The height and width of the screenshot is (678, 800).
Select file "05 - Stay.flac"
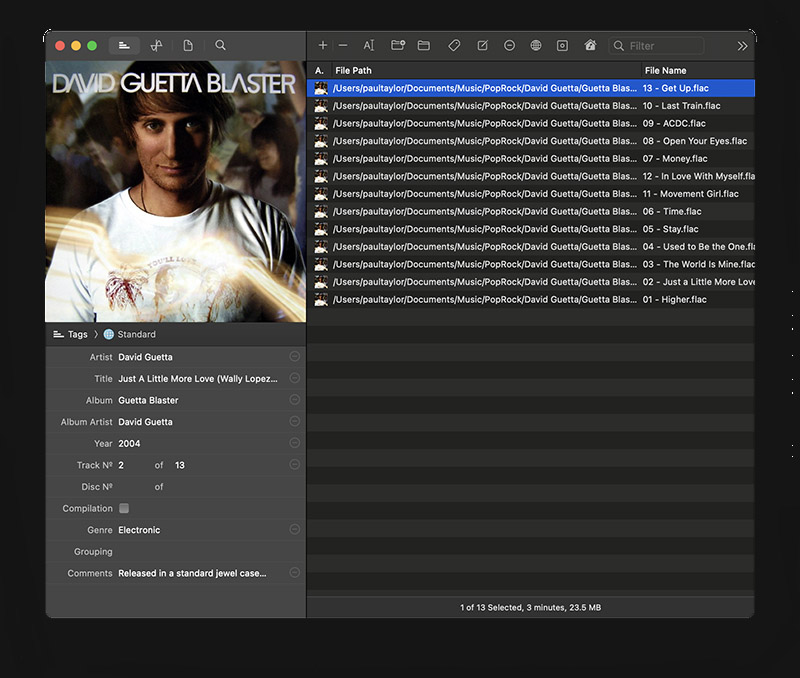[531, 229]
